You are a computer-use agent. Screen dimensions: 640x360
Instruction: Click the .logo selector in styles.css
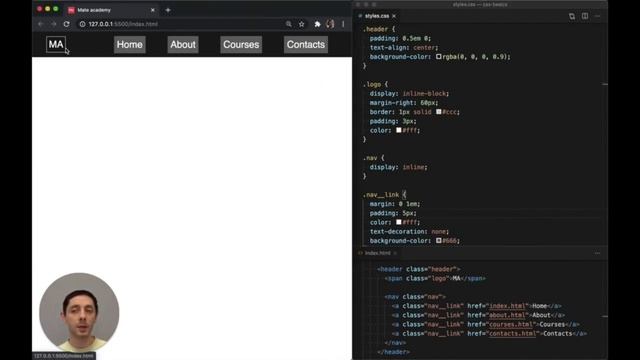coord(372,84)
